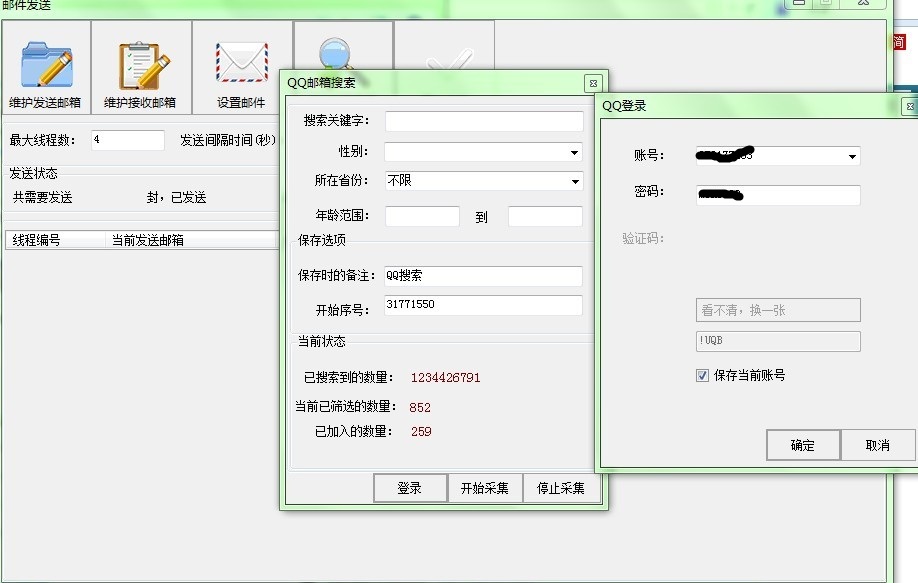The width and height of the screenshot is (918, 583).
Task: Click the 当前已筛选的数量 value 852
Action: click(420, 407)
